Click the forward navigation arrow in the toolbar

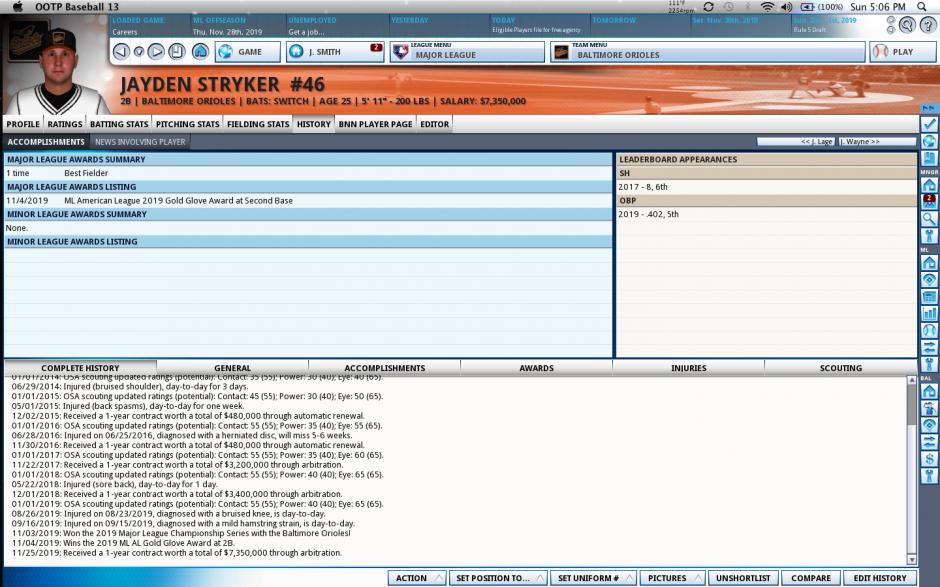click(156, 51)
